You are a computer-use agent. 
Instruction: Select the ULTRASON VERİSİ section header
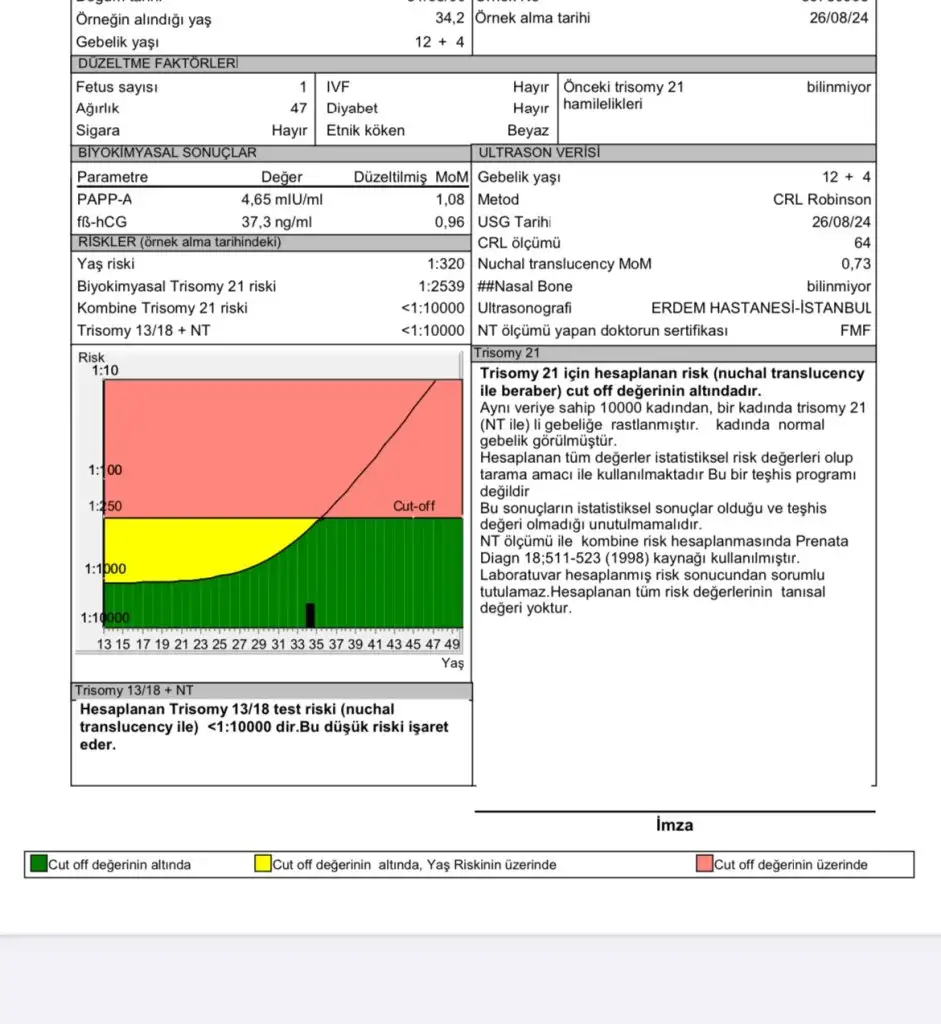[x=539, y=153]
